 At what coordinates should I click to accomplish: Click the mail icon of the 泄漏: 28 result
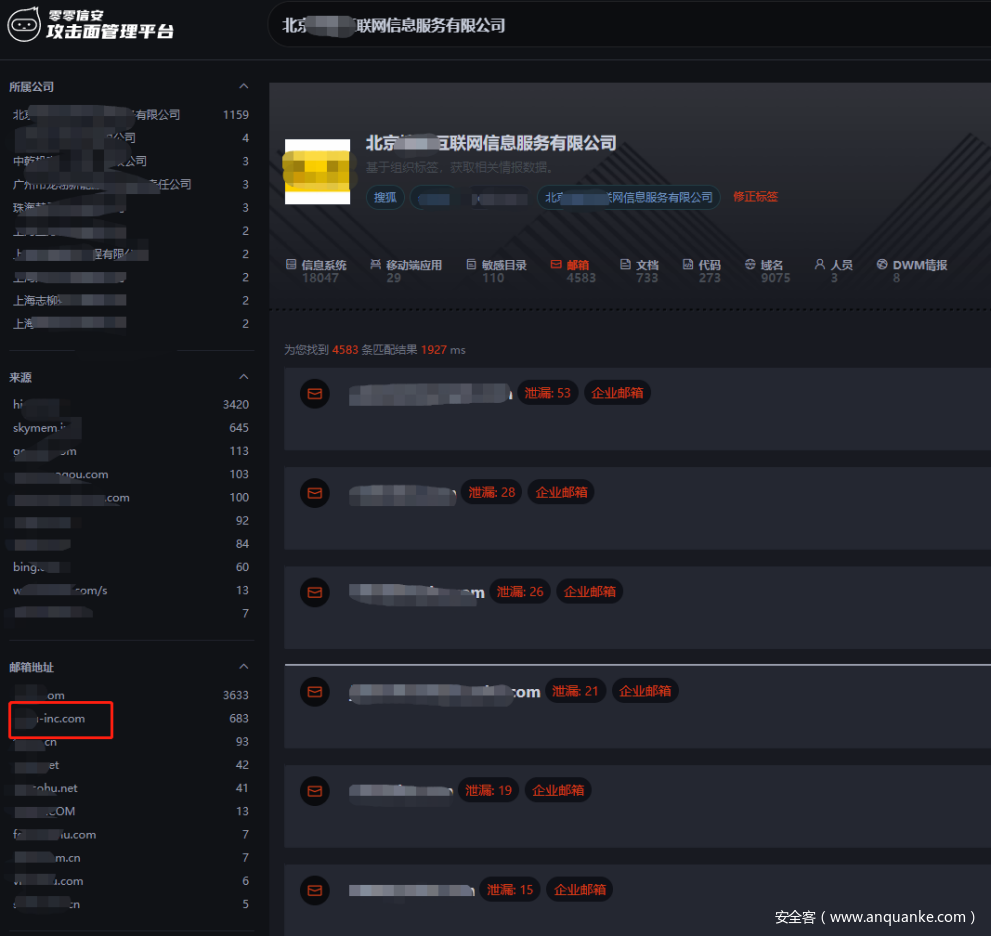pyautogui.click(x=315, y=493)
